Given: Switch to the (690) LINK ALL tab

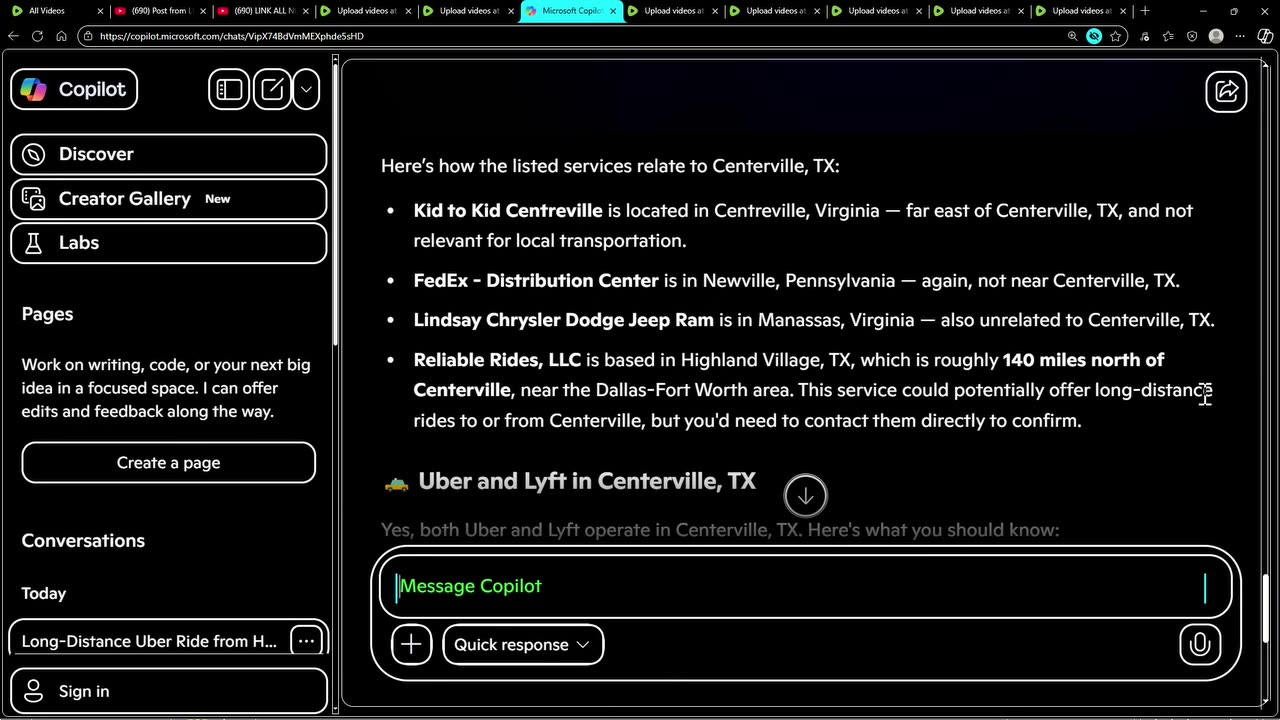Looking at the screenshot, I should coord(260,11).
